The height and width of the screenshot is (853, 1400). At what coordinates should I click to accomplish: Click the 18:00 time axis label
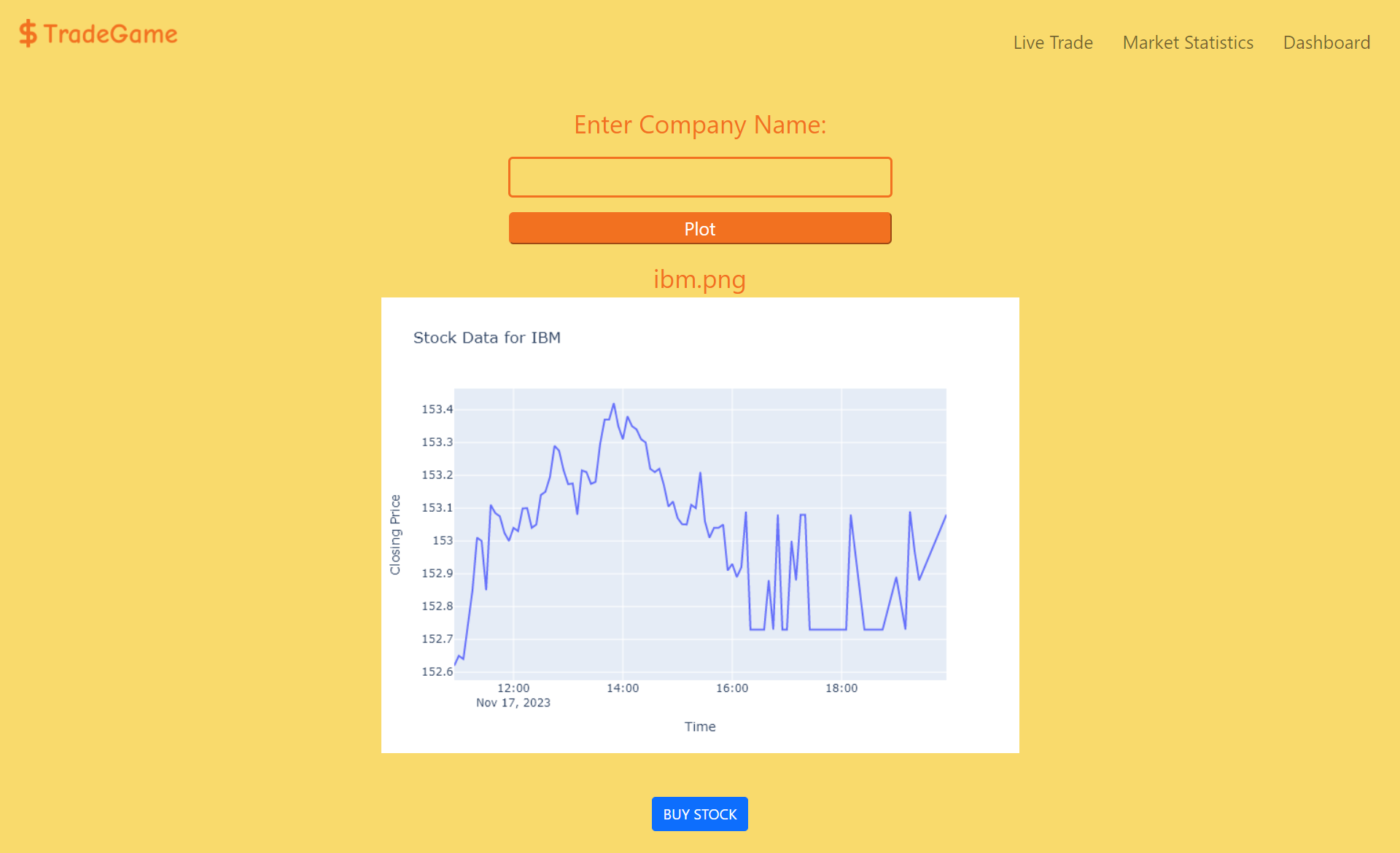tap(841, 688)
